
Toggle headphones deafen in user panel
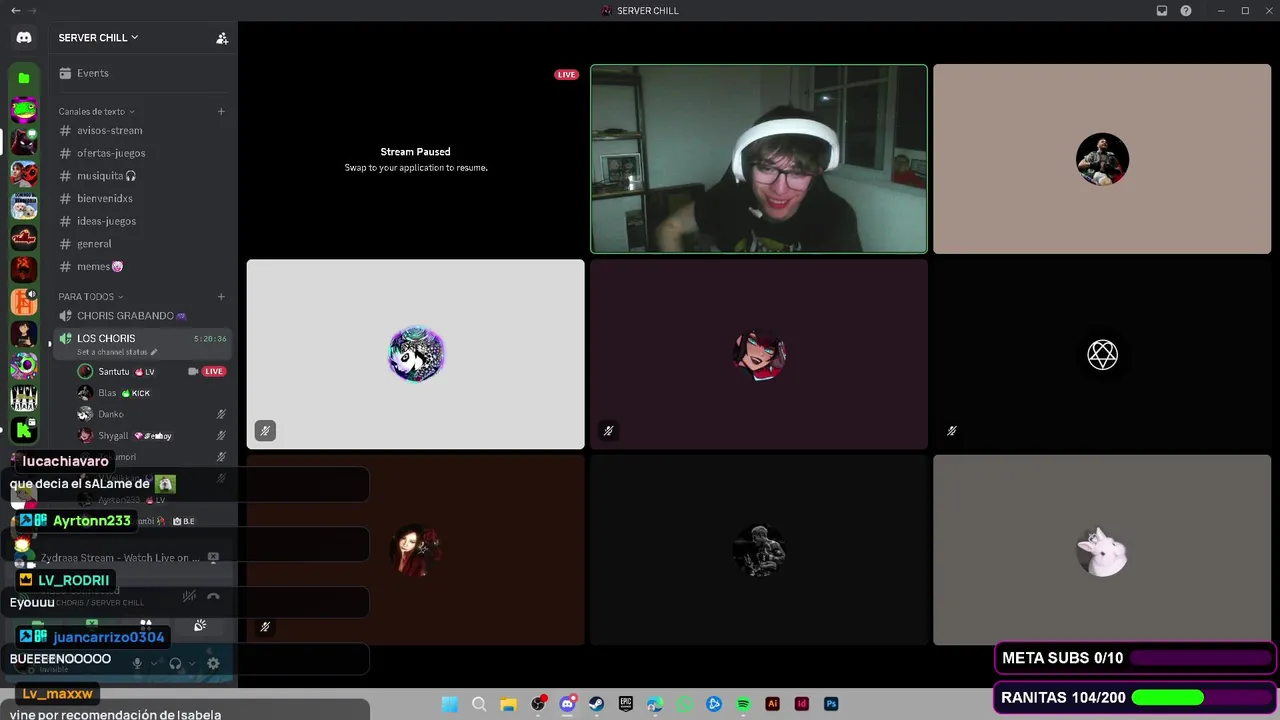tap(175, 663)
